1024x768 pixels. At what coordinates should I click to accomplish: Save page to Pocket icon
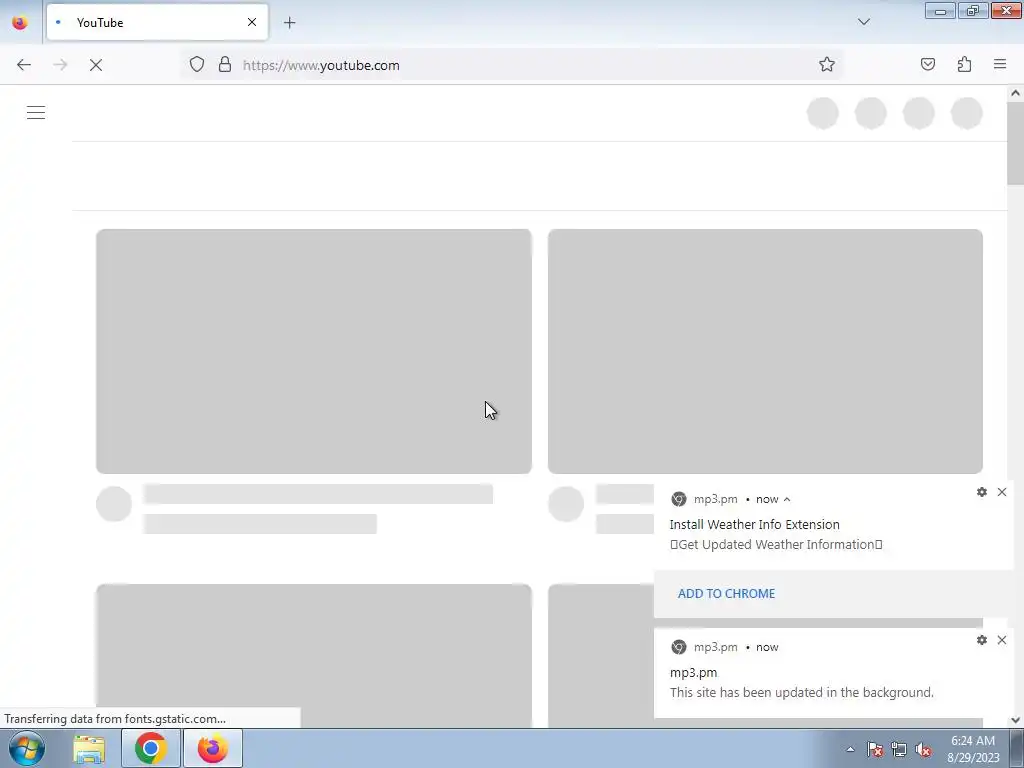927,65
